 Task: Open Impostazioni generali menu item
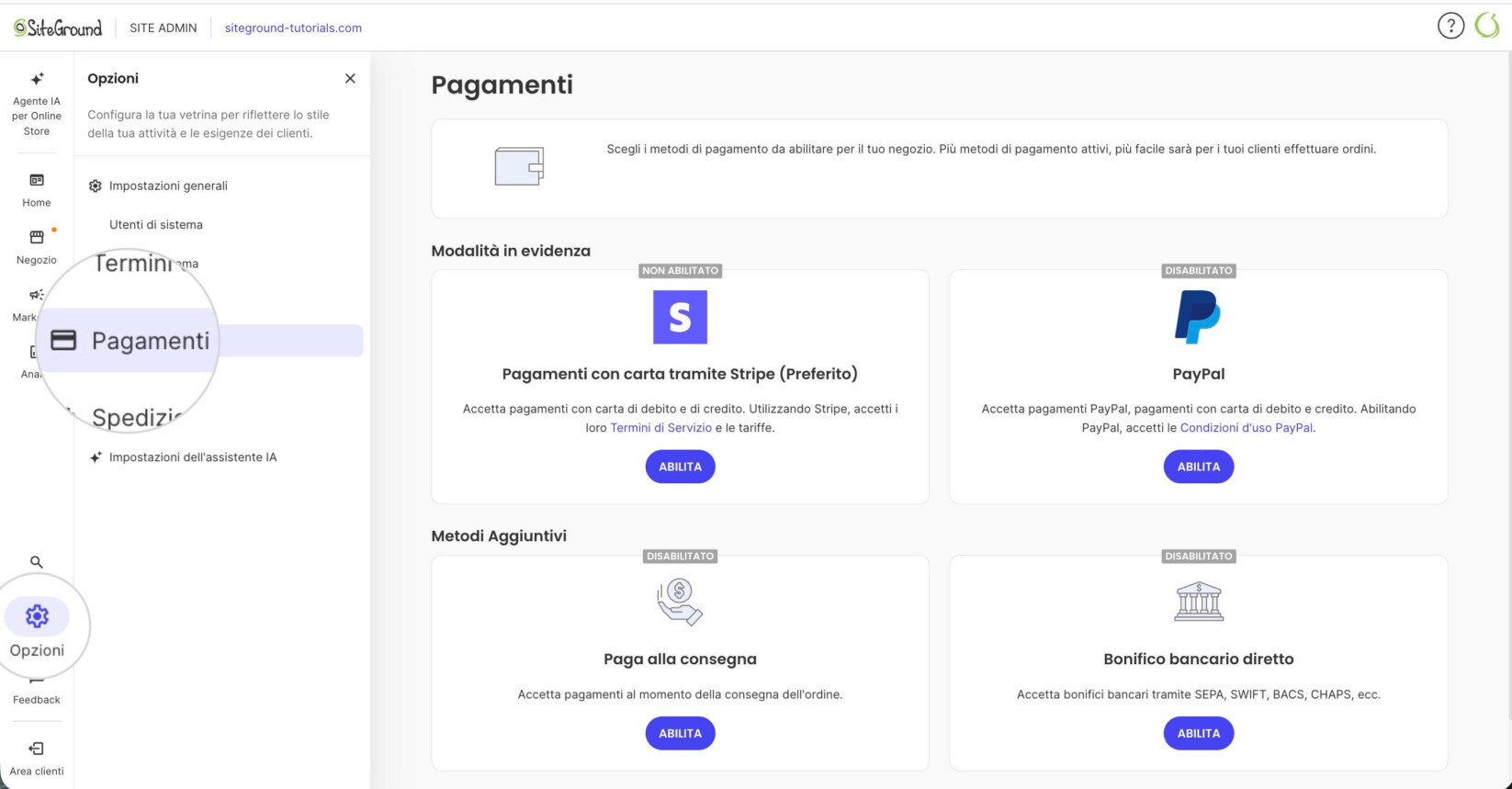[168, 186]
